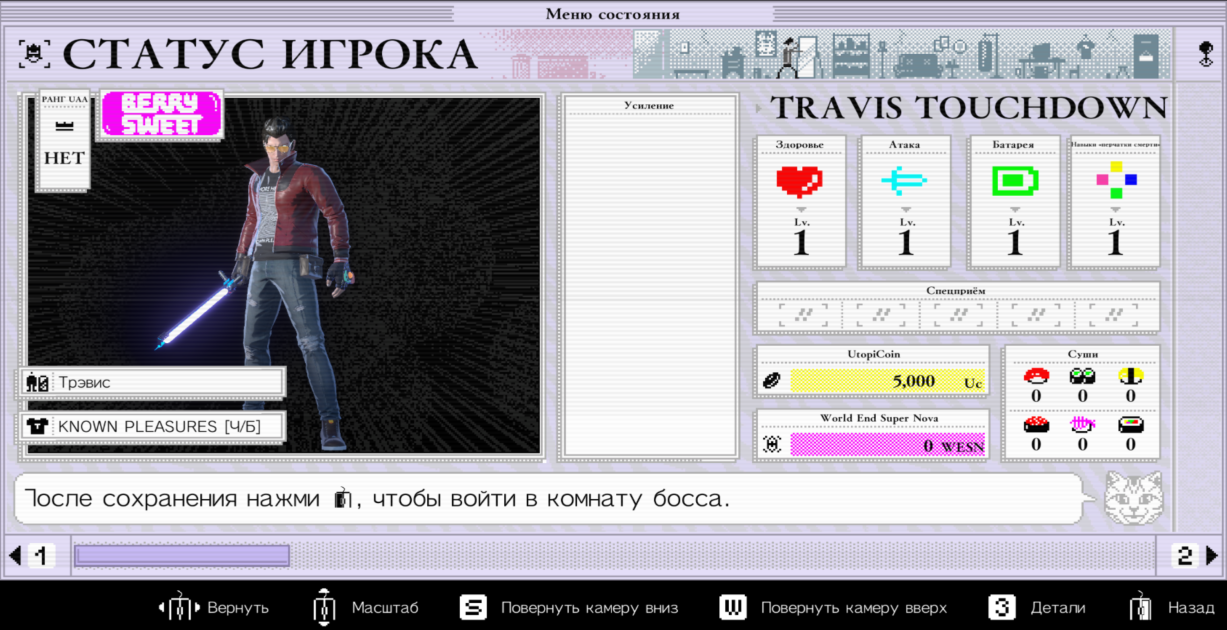Image resolution: width=1227 pixels, height=630 pixels.
Task: Click the pixel cat face icon
Action: 1133,498
